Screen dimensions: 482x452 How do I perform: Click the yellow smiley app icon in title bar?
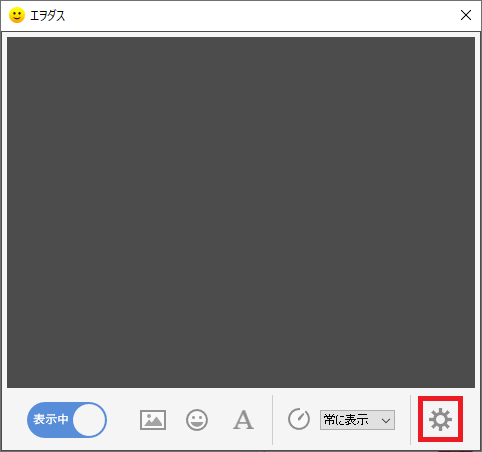[17, 15]
